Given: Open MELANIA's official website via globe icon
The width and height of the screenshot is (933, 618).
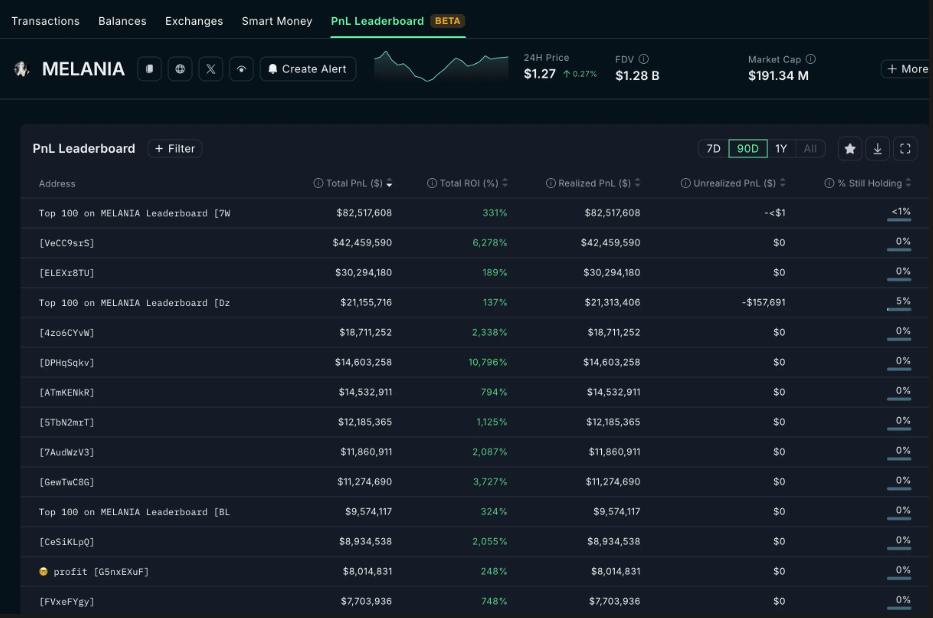Looking at the screenshot, I should click(180, 69).
